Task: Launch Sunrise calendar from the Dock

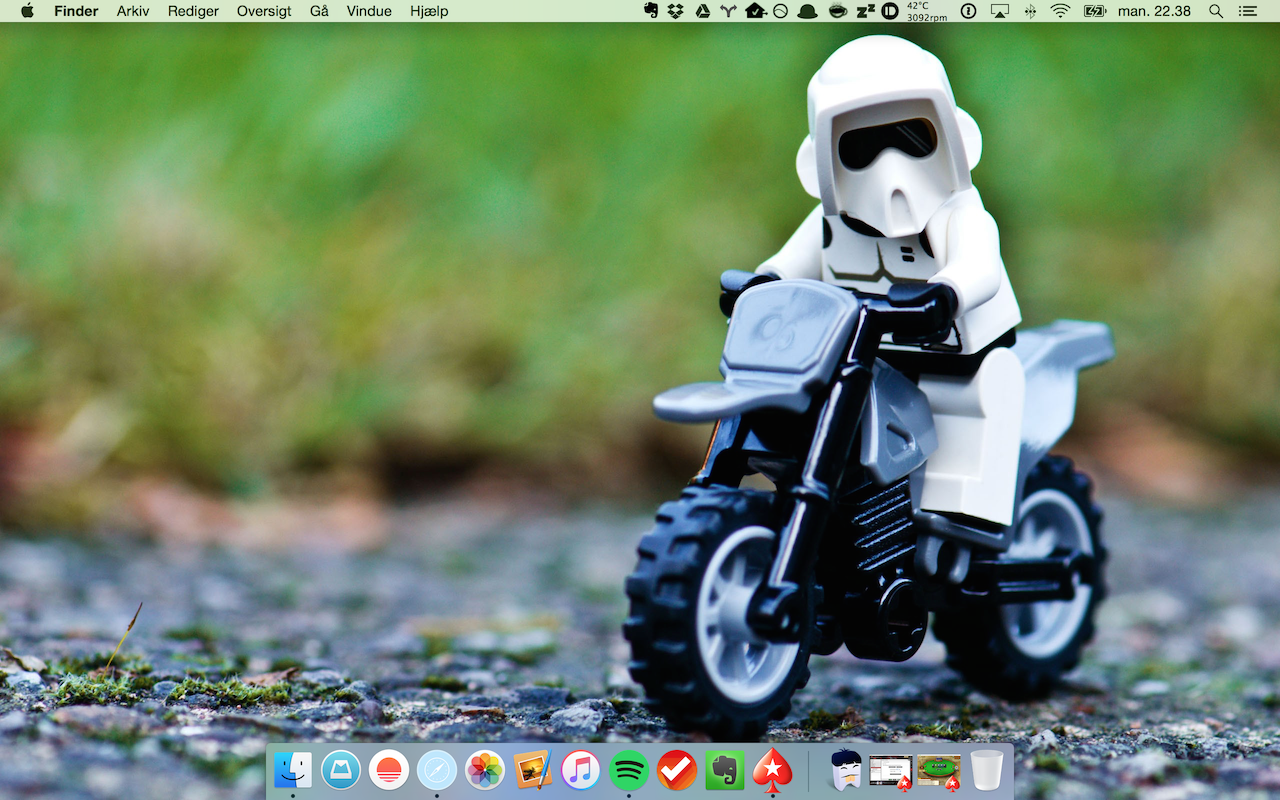Action: pyautogui.click(x=389, y=770)
